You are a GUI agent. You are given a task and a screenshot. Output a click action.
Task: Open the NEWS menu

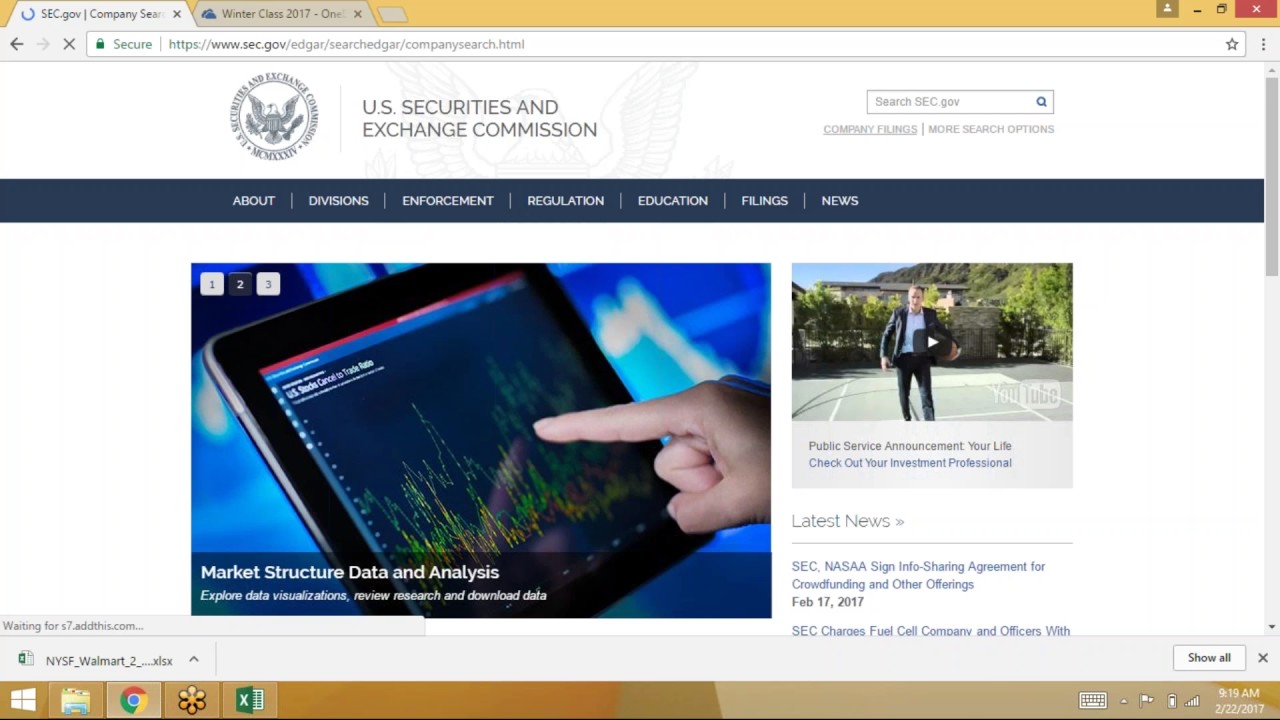click(x=840, y=201)
